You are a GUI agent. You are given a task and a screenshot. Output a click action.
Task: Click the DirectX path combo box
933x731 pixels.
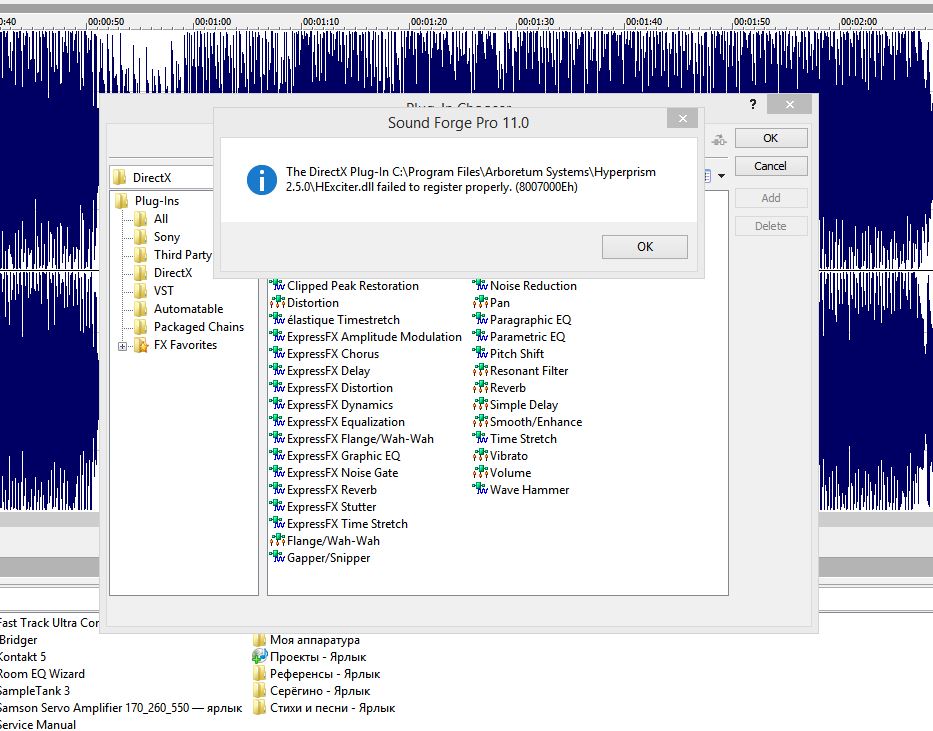162,177
